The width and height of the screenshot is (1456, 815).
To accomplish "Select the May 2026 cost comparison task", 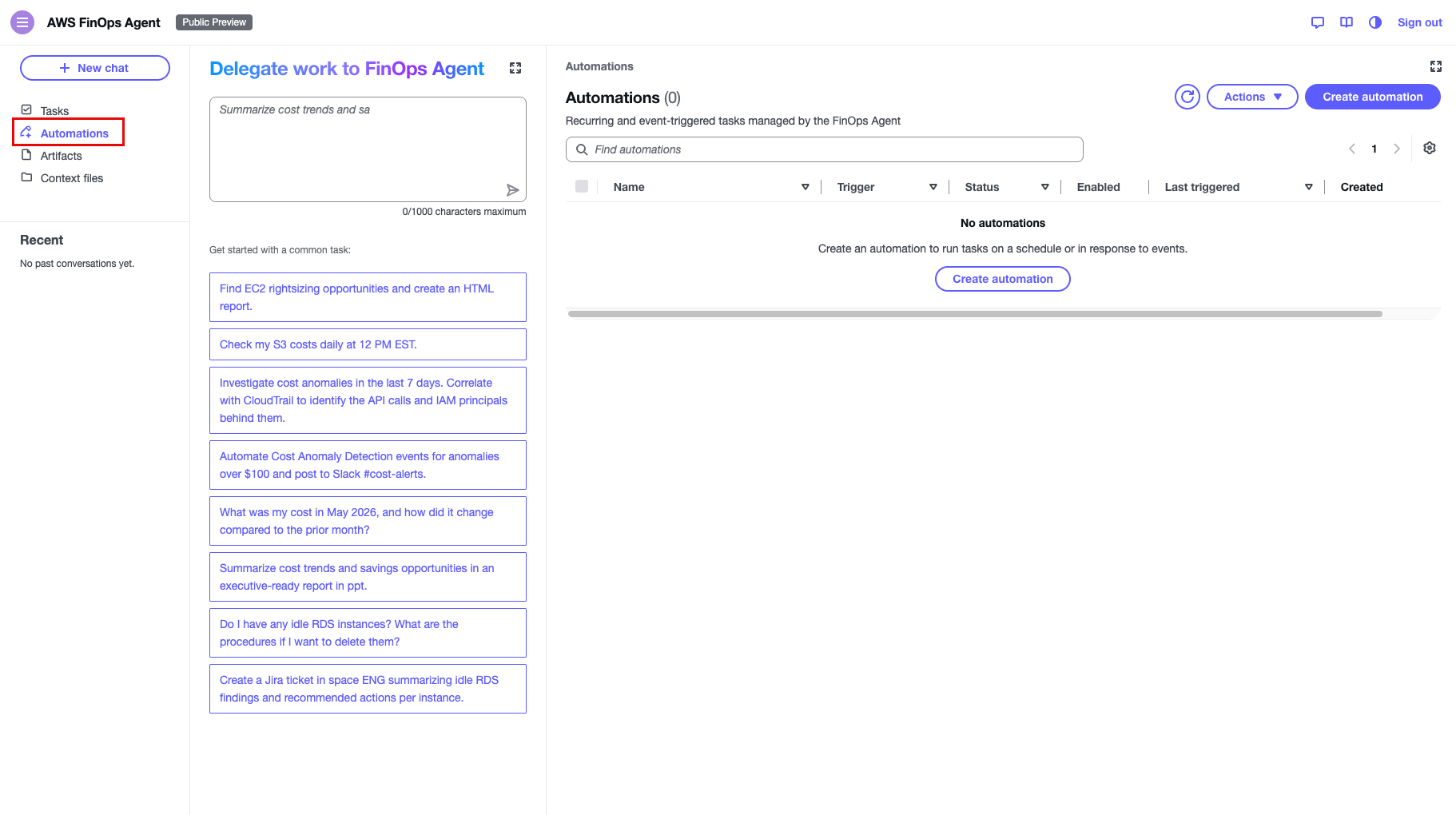I will pos(368,521).
